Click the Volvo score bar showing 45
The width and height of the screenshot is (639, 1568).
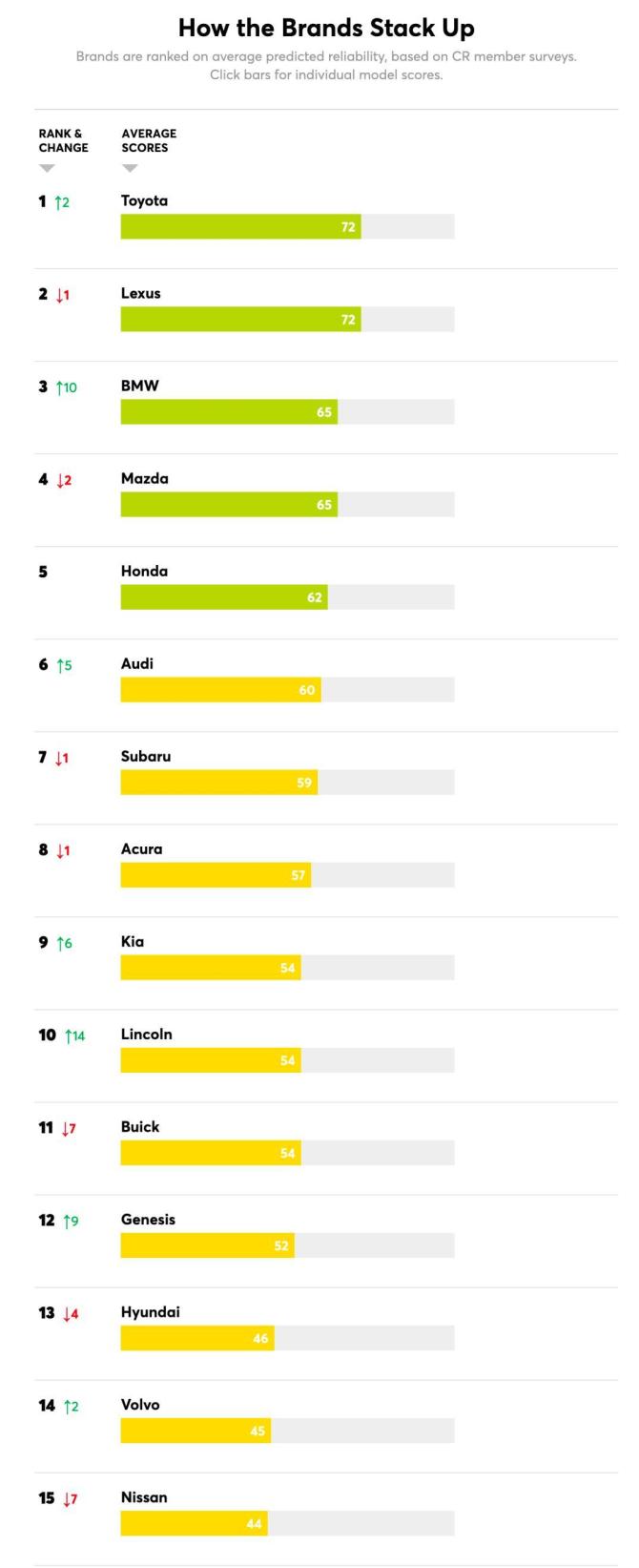[x=287, y=1430]
